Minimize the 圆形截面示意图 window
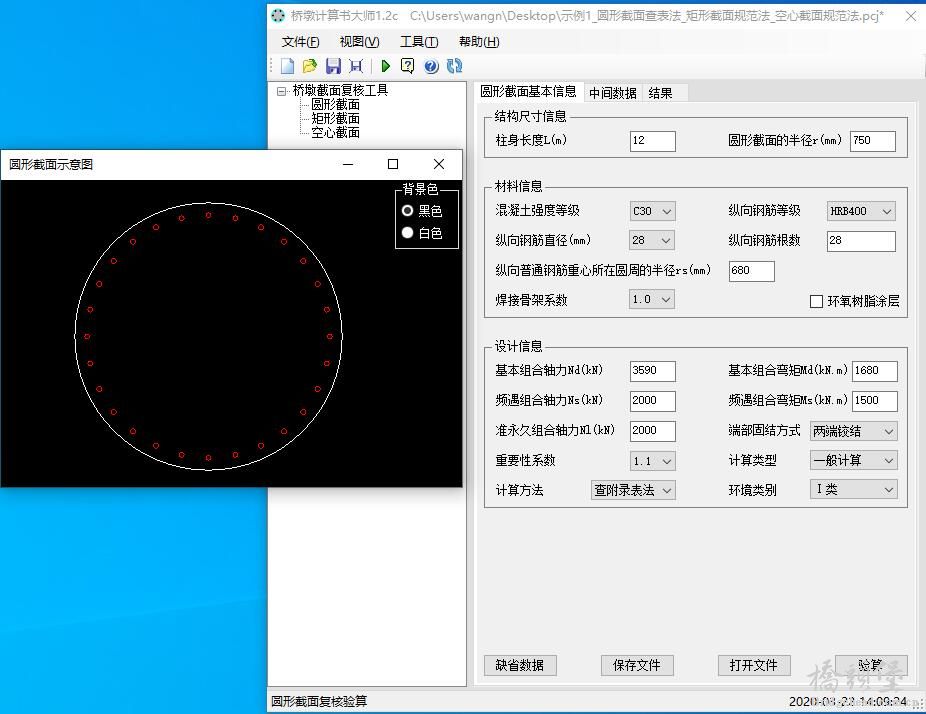This screenshot has height=714, width=926. click(348, 164)
